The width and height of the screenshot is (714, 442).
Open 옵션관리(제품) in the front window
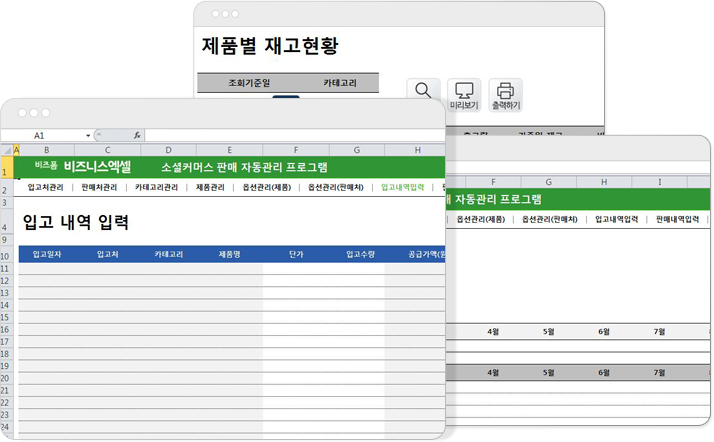click(266, 187)
